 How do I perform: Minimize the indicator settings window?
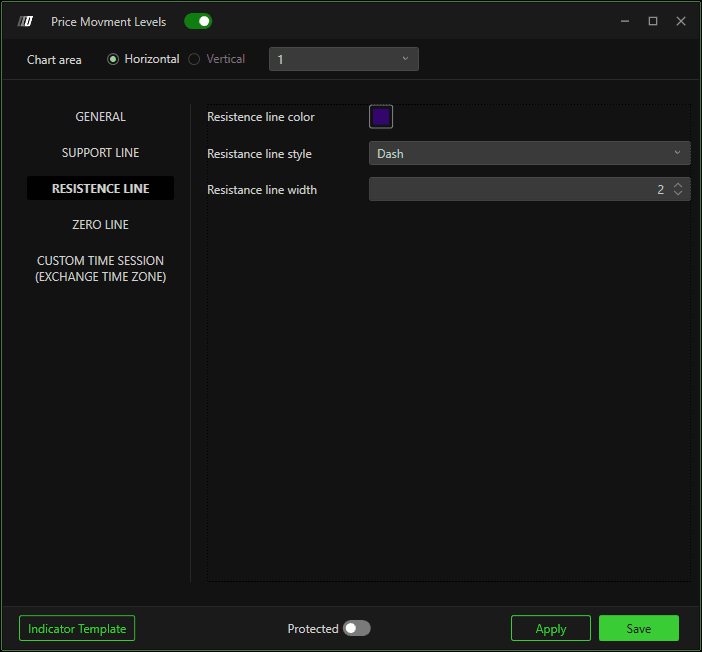click(x=625, y=21)
